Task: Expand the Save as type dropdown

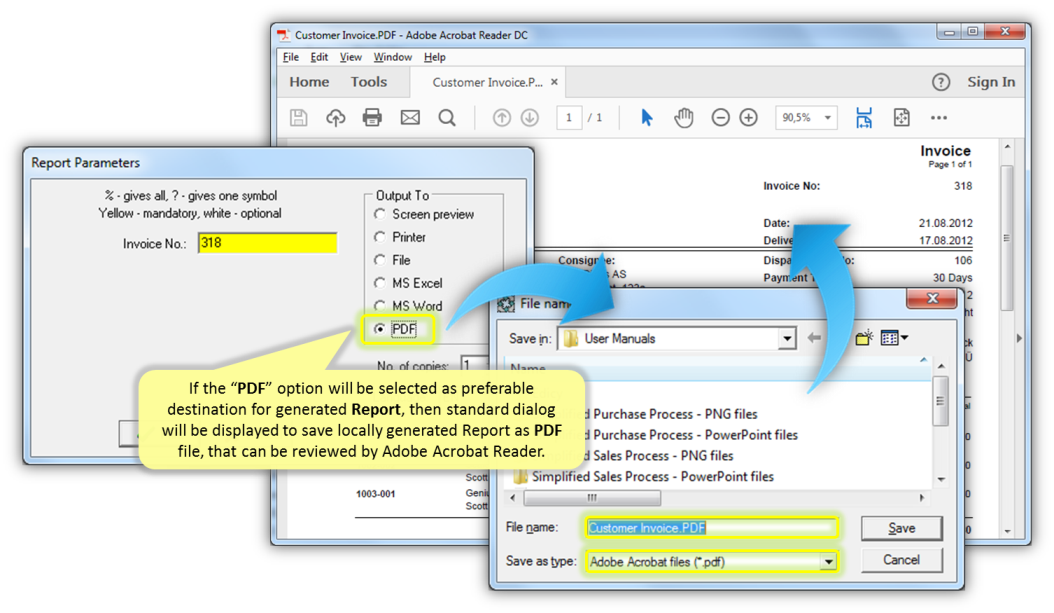Action: point(829,561)
